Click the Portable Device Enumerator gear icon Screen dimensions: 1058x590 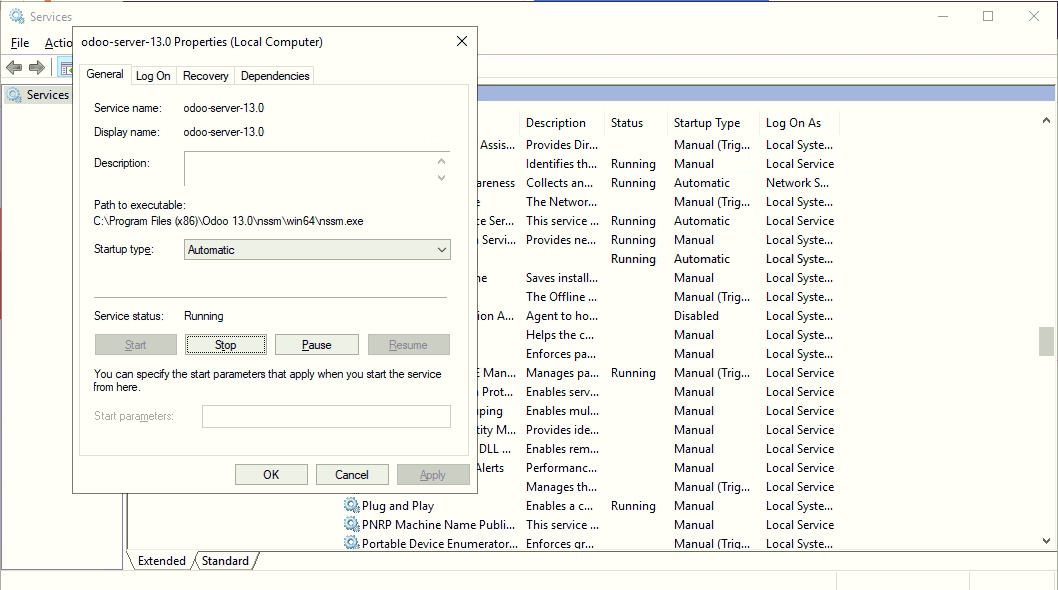pyautogui.click(x=352, y=544)
